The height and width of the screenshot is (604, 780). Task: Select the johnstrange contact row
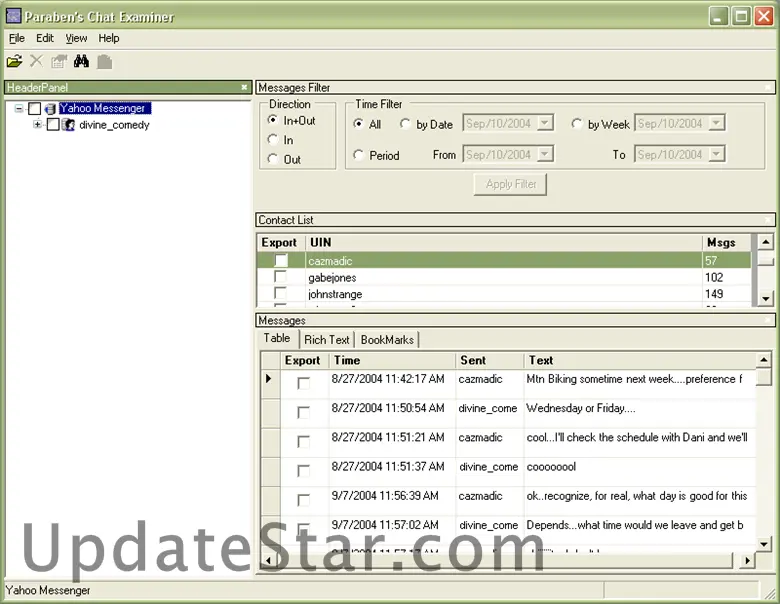coord(504,294)
